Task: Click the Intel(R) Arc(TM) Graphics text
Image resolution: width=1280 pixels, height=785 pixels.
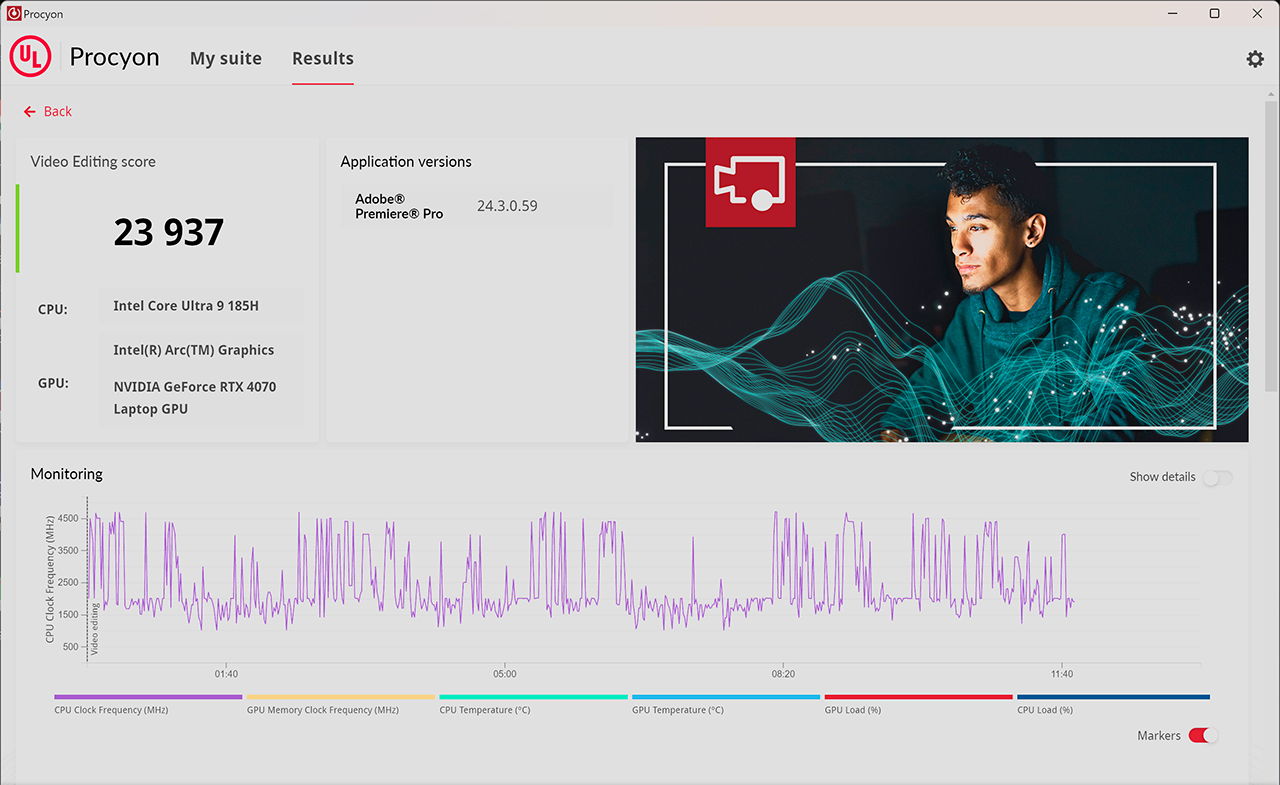Action: (194, 350)
